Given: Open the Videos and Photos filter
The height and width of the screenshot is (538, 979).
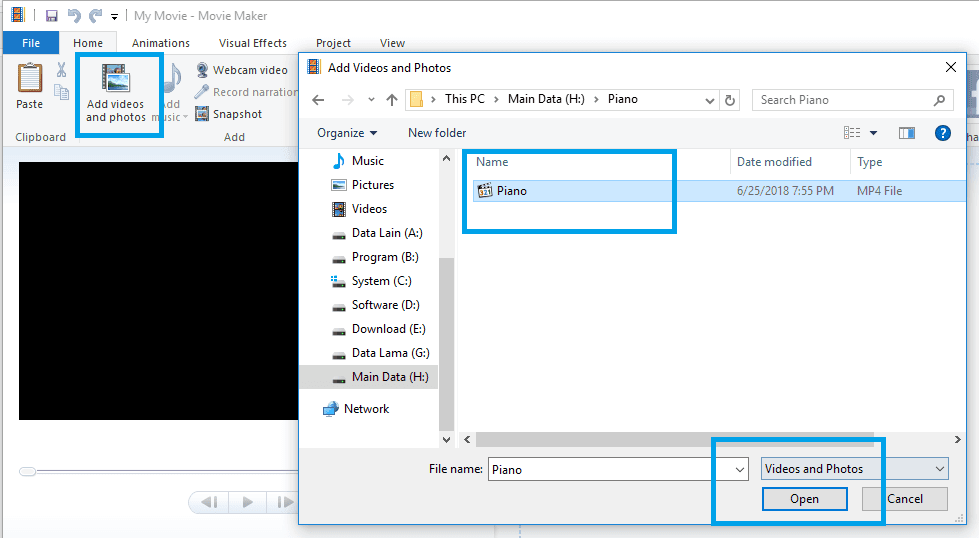Looking at the screenshot, I should click(x=854, y=469).
